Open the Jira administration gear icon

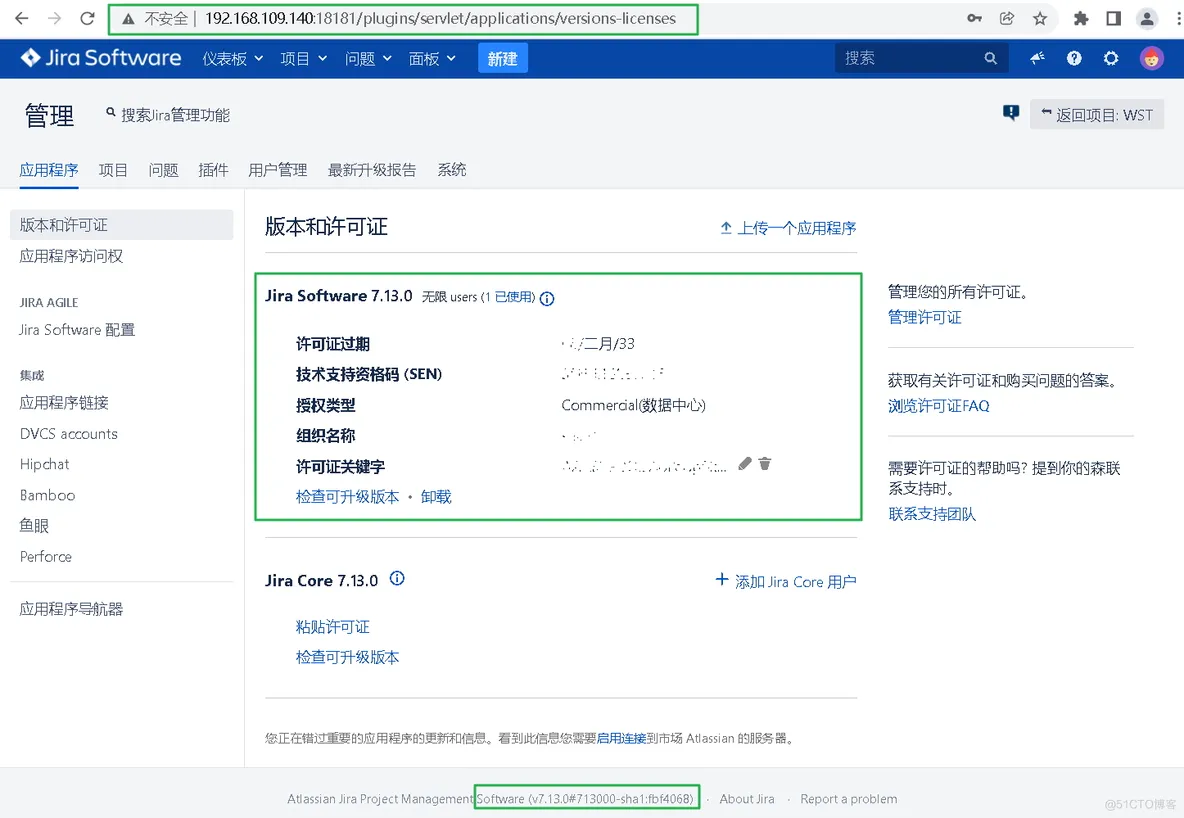(1111, 58)
